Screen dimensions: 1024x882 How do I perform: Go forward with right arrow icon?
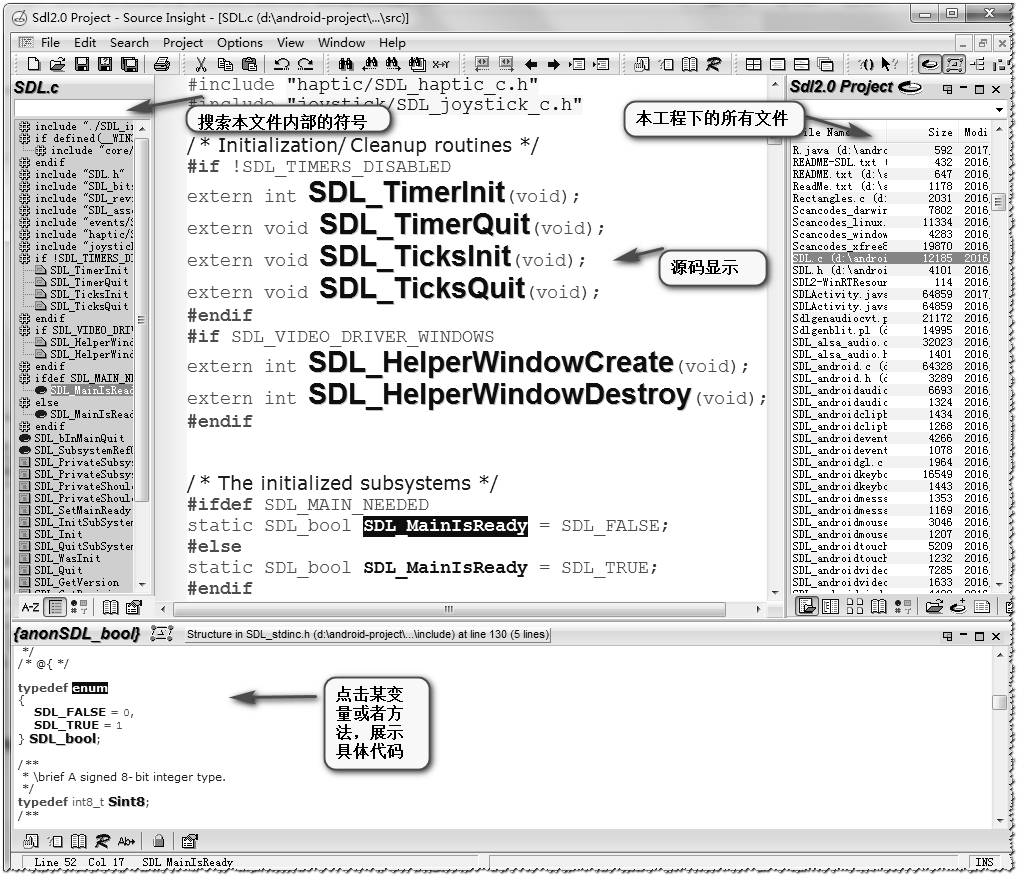(x=554, y=64)
